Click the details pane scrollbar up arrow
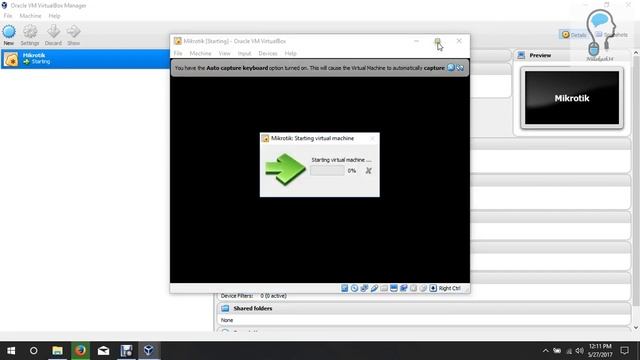This screenshot has height=360, width=640. [636, 53]
